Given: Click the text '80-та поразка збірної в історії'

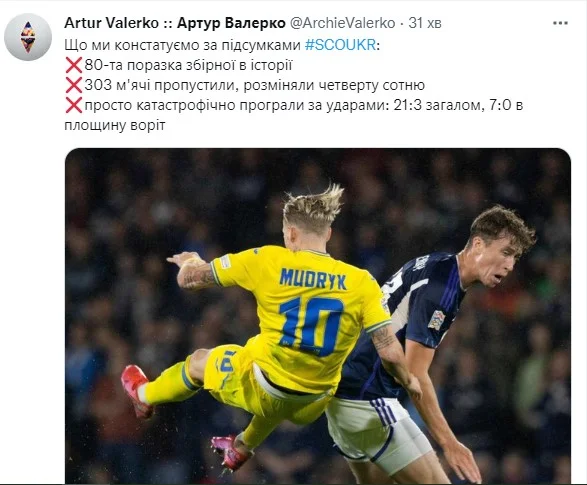Looking at the screenshot, I should (188, 65).
